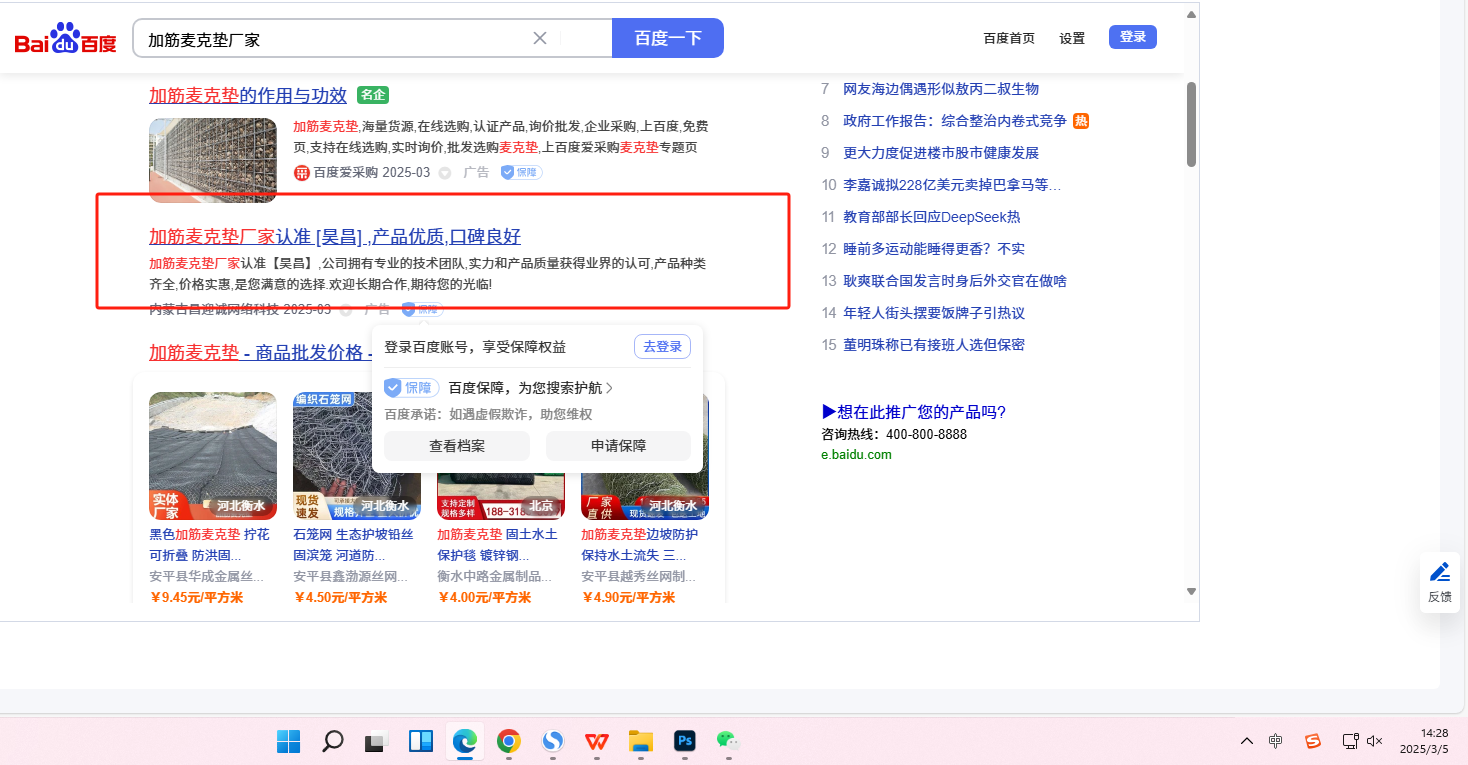Screen dimensions: 1468x765
Task: Toggle the 中 Chinese input mode indicator
Action: [x=1276, y=741]
